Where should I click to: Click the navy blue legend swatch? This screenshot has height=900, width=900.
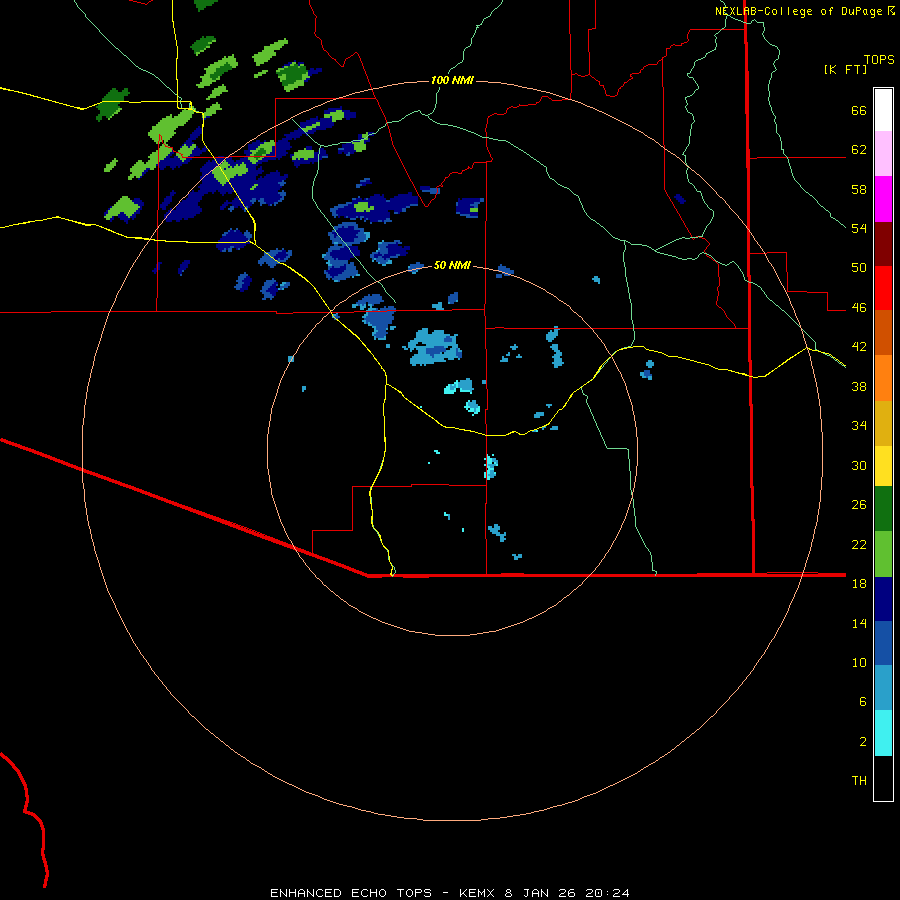point(883,599)
